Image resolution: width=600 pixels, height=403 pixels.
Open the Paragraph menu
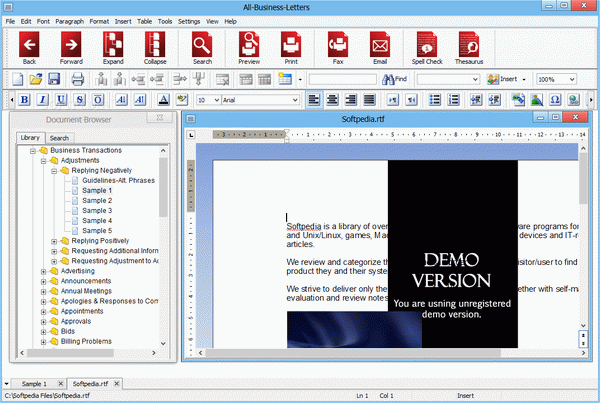pos(69,21)
